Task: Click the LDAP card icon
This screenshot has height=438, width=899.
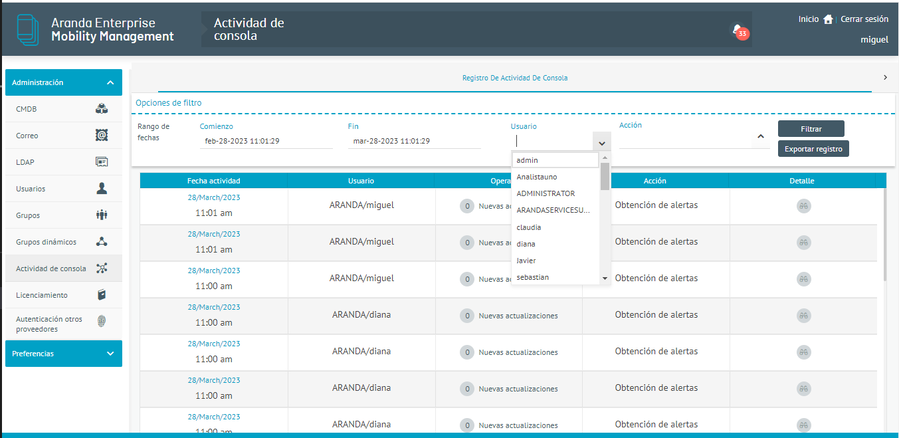Action: point(102,162)
